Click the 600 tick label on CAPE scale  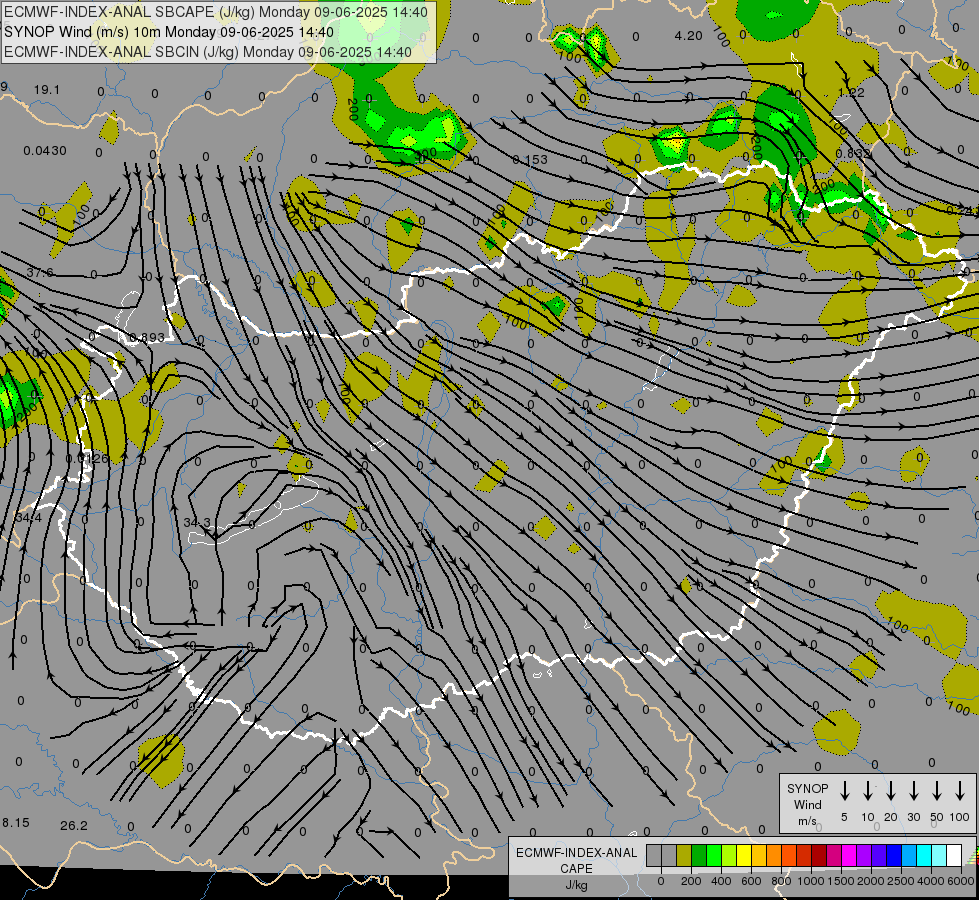coord(751,881)
